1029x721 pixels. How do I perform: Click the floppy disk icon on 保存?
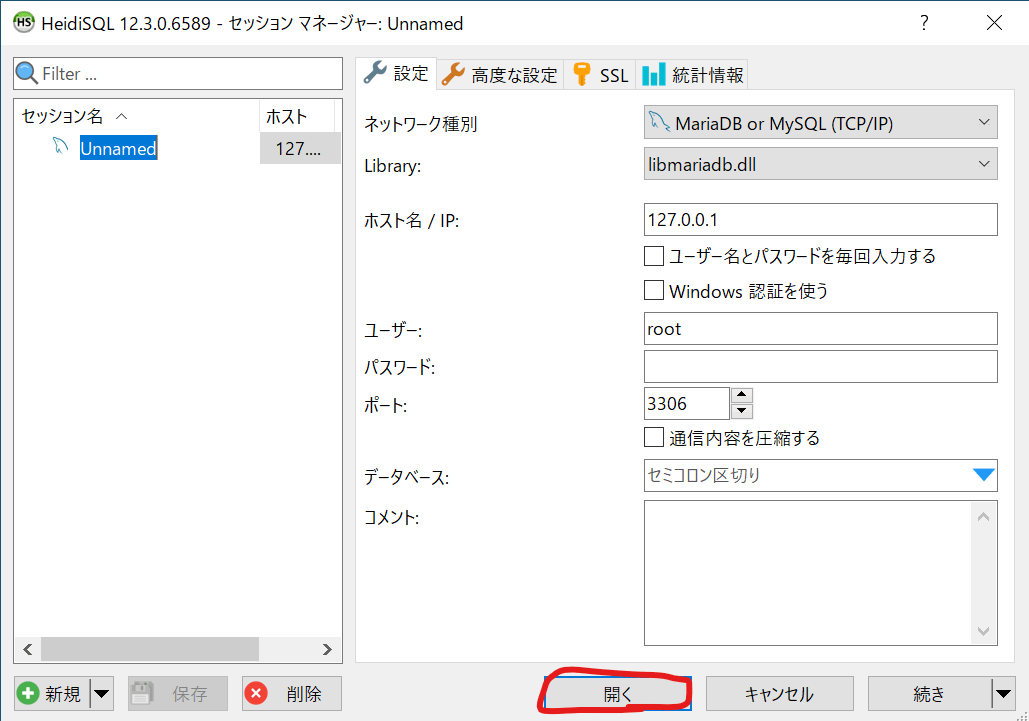142,693
